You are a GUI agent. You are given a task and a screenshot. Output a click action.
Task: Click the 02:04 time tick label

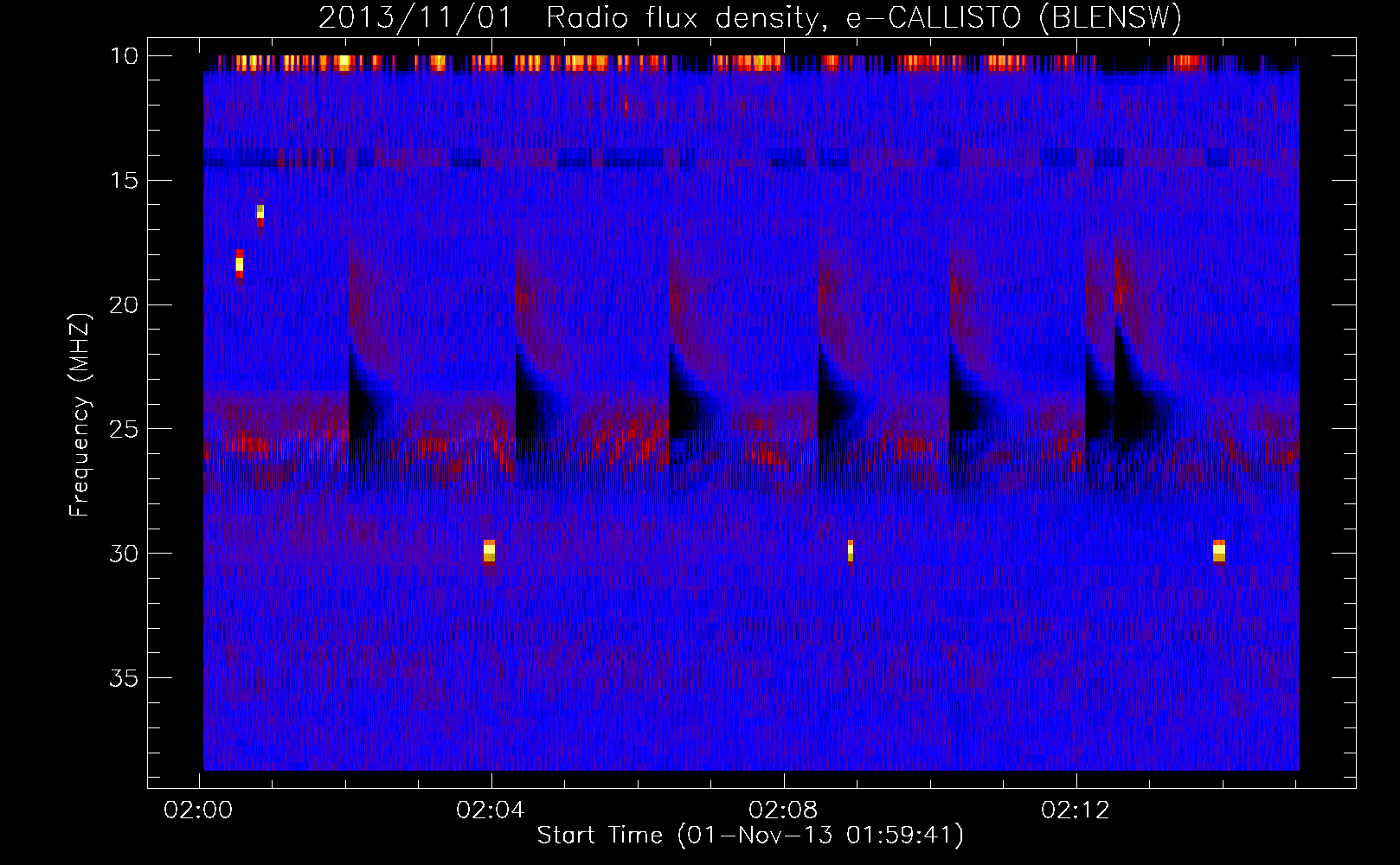(x=491, y=811)
